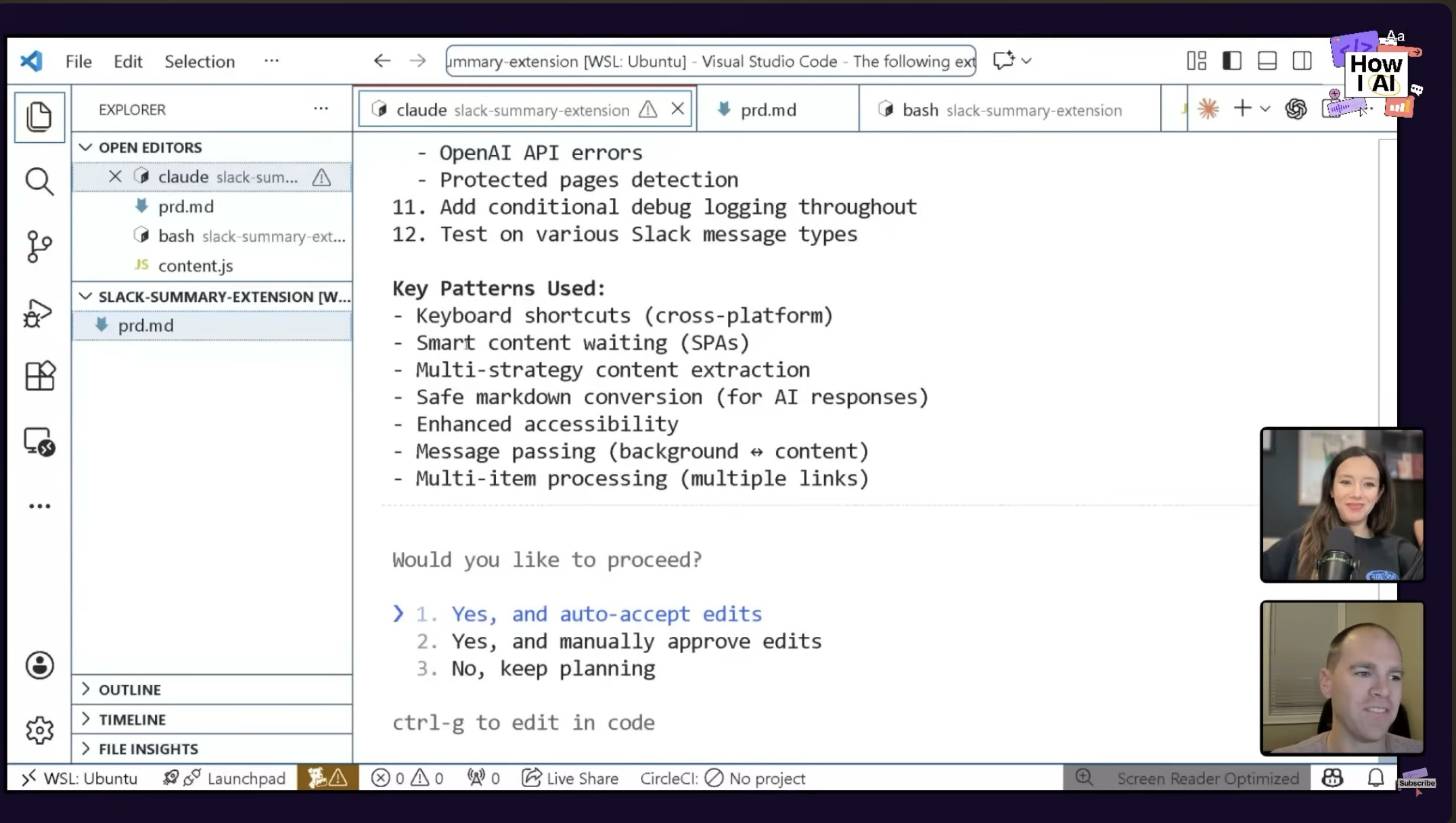Open content.js in Open Editors list
This screenshot has width=1456, height=823.
click(196, 266)
